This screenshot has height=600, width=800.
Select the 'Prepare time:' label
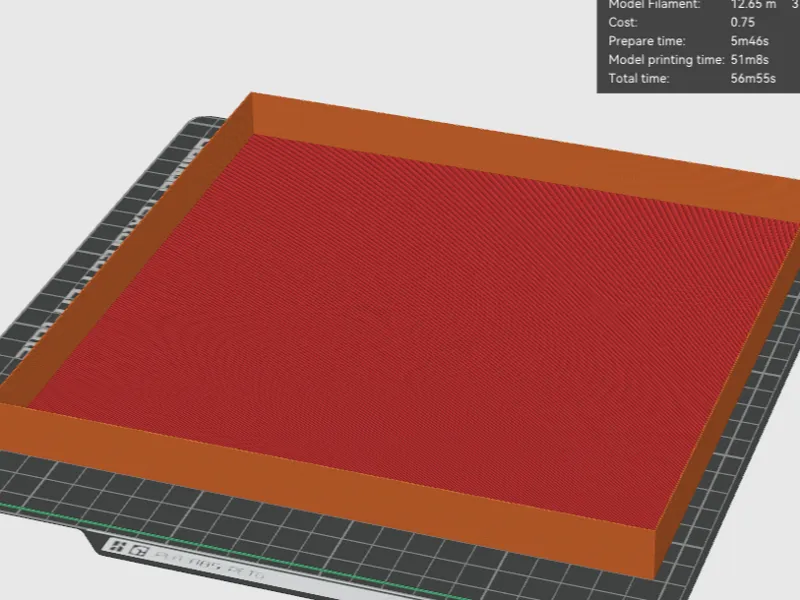[647, 41]
